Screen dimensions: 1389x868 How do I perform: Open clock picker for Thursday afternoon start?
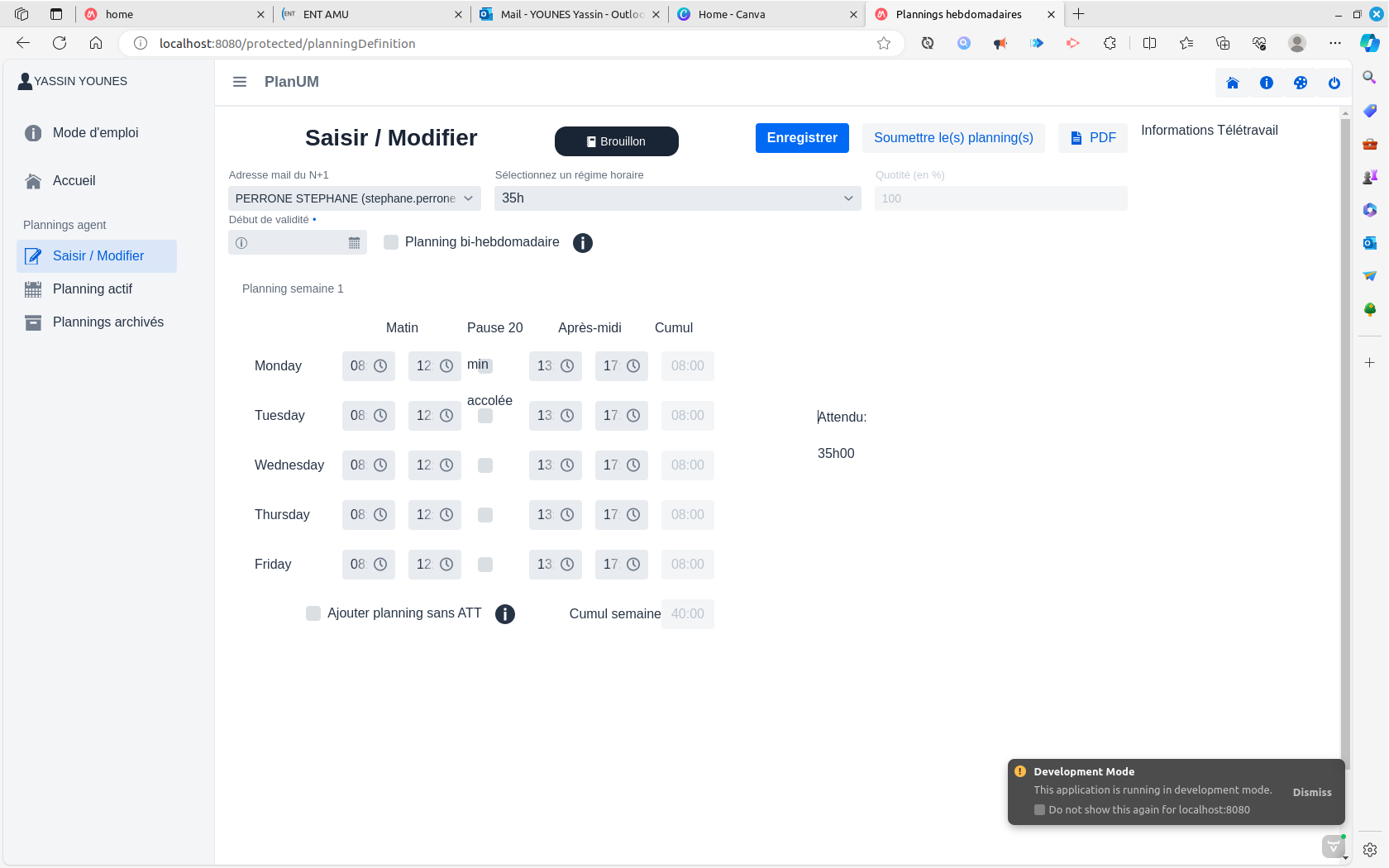pyautogui.click(x=567, y=515)
